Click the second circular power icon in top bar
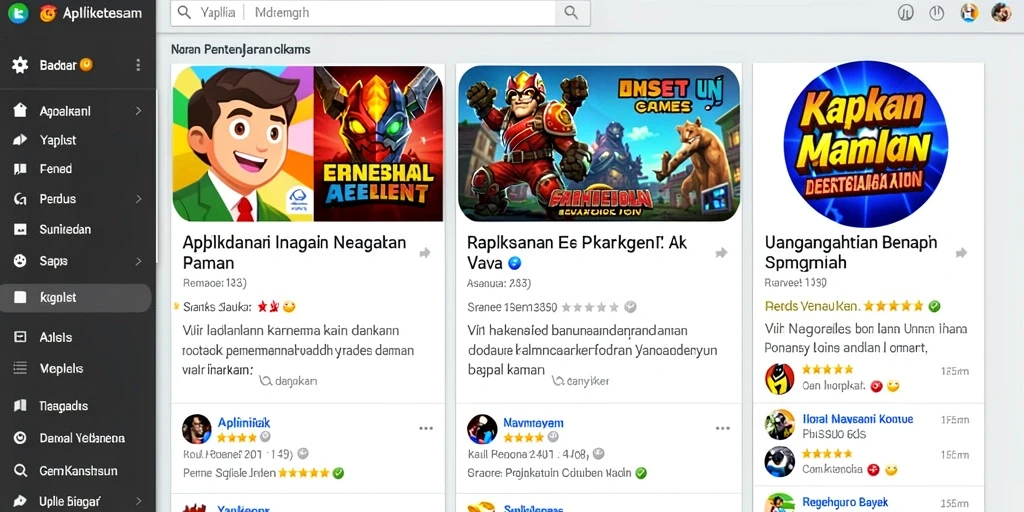Image resolution: width=1024 pixels, height=512 pixels. 936,12
